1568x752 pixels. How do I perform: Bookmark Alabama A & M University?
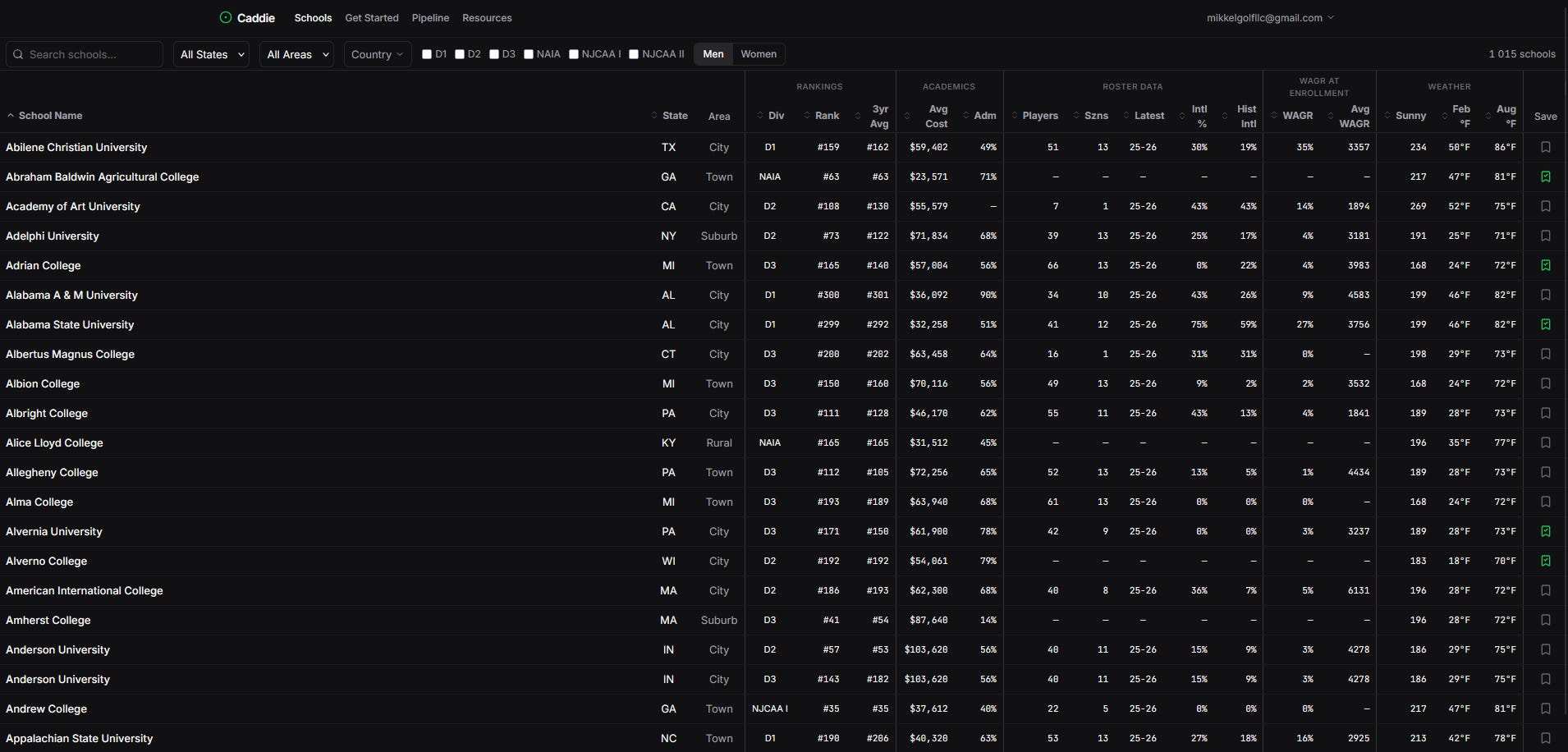pos(1546,295)
